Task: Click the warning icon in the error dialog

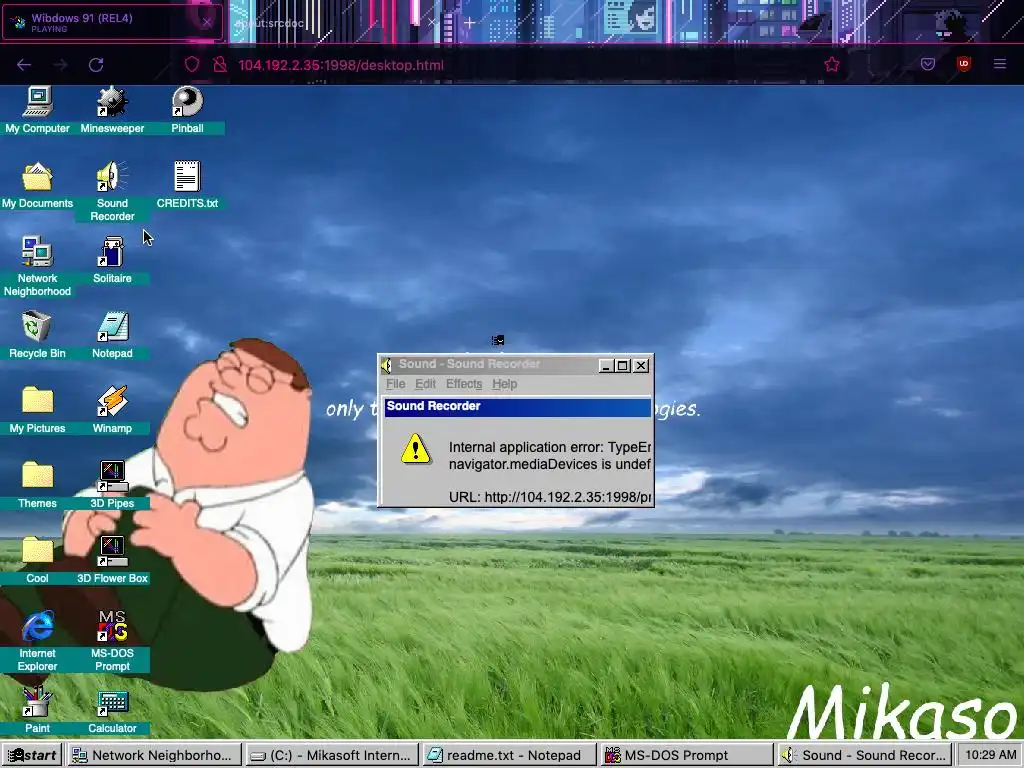Action: (415, 449)
